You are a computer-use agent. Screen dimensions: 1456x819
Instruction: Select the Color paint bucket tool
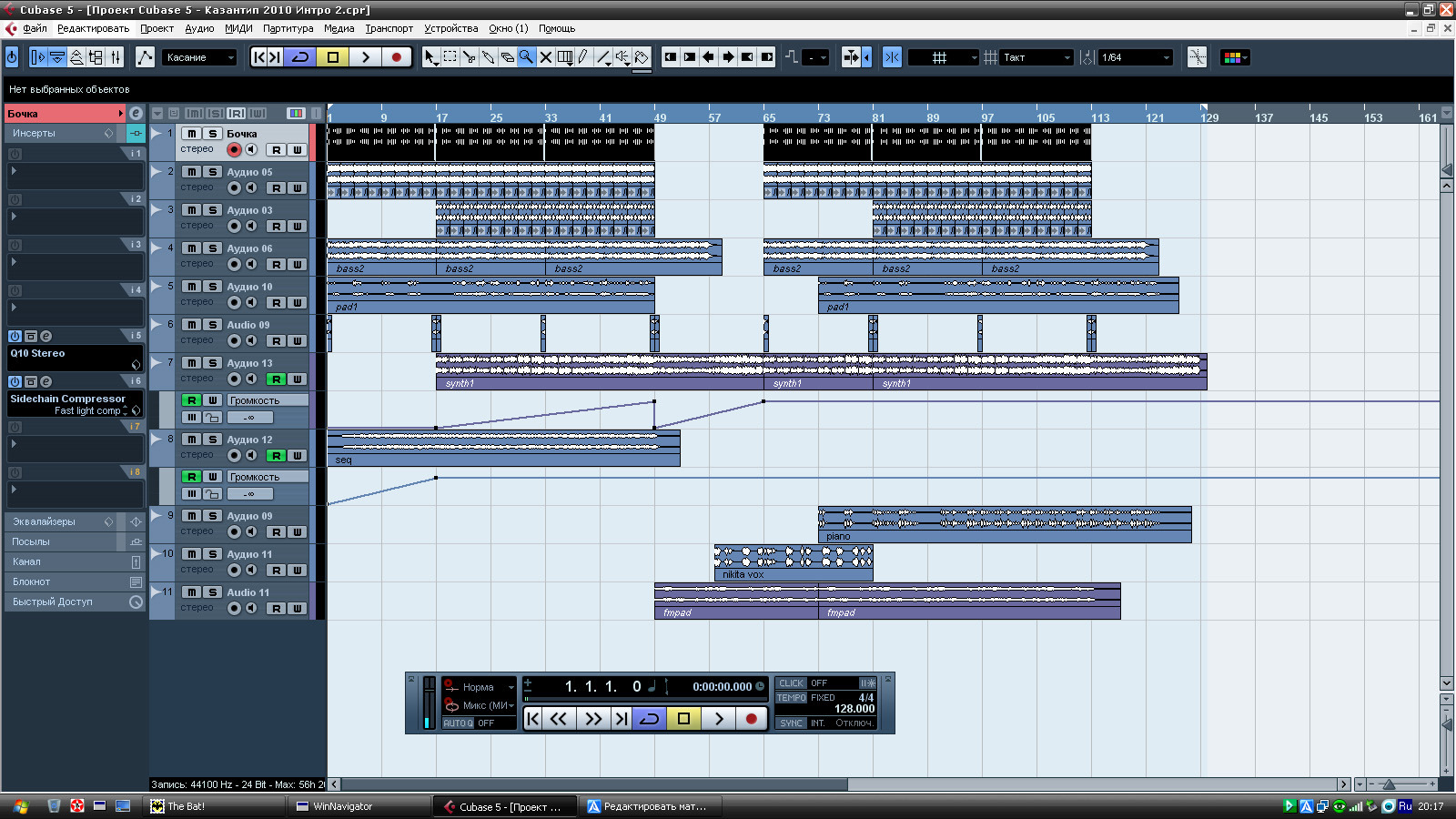click(641, 57)
